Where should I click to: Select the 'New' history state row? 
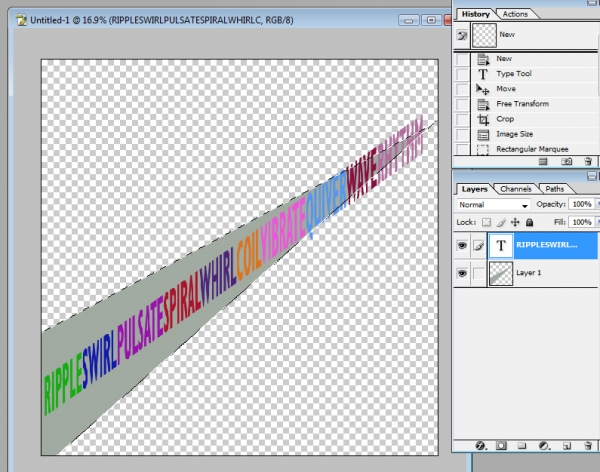pyautogui.click(x=535, y=59)
